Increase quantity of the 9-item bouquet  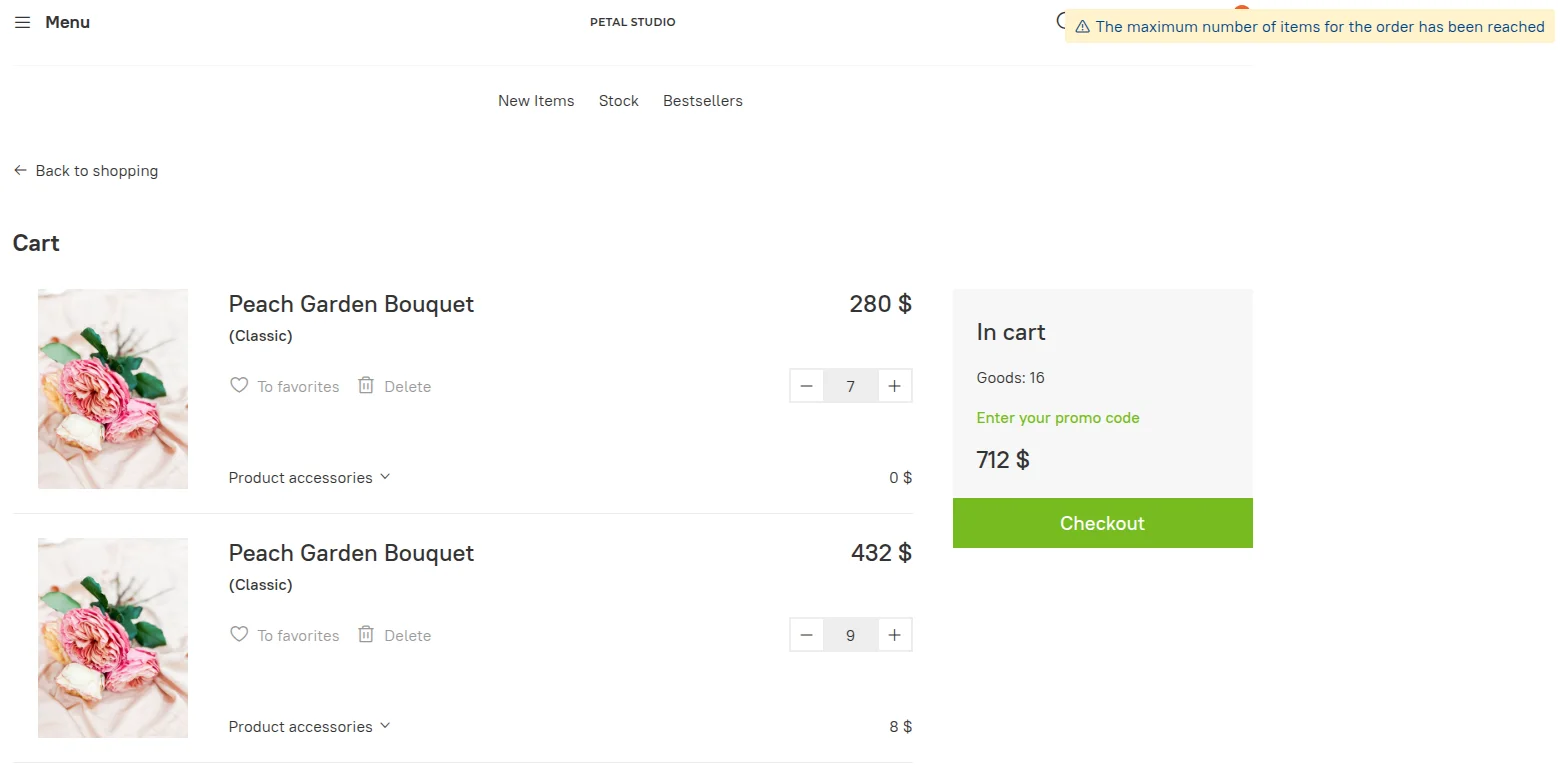895,635
